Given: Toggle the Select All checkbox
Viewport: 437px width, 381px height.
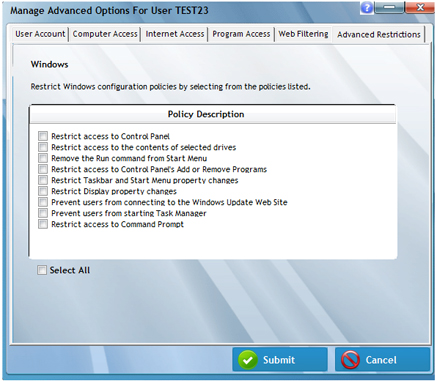Looking at the screenshot, I should pos(42,270).
